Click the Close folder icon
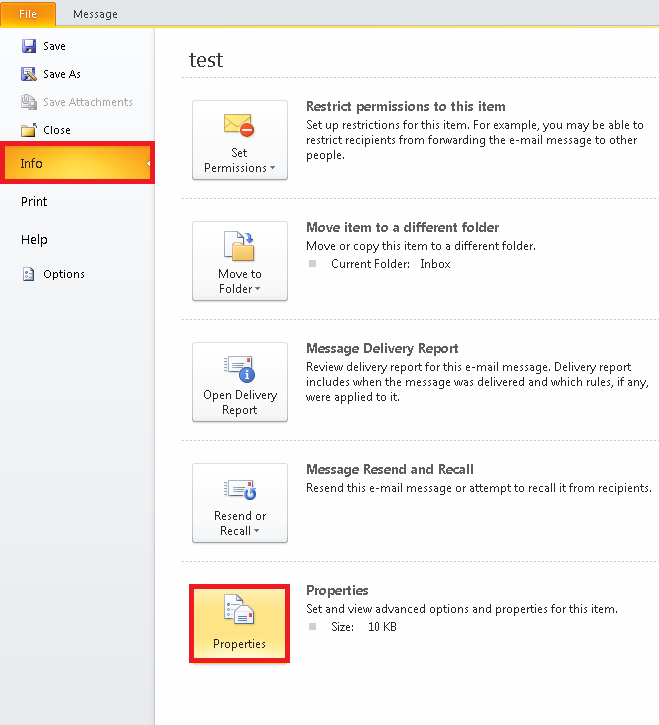 click(29, 130)
